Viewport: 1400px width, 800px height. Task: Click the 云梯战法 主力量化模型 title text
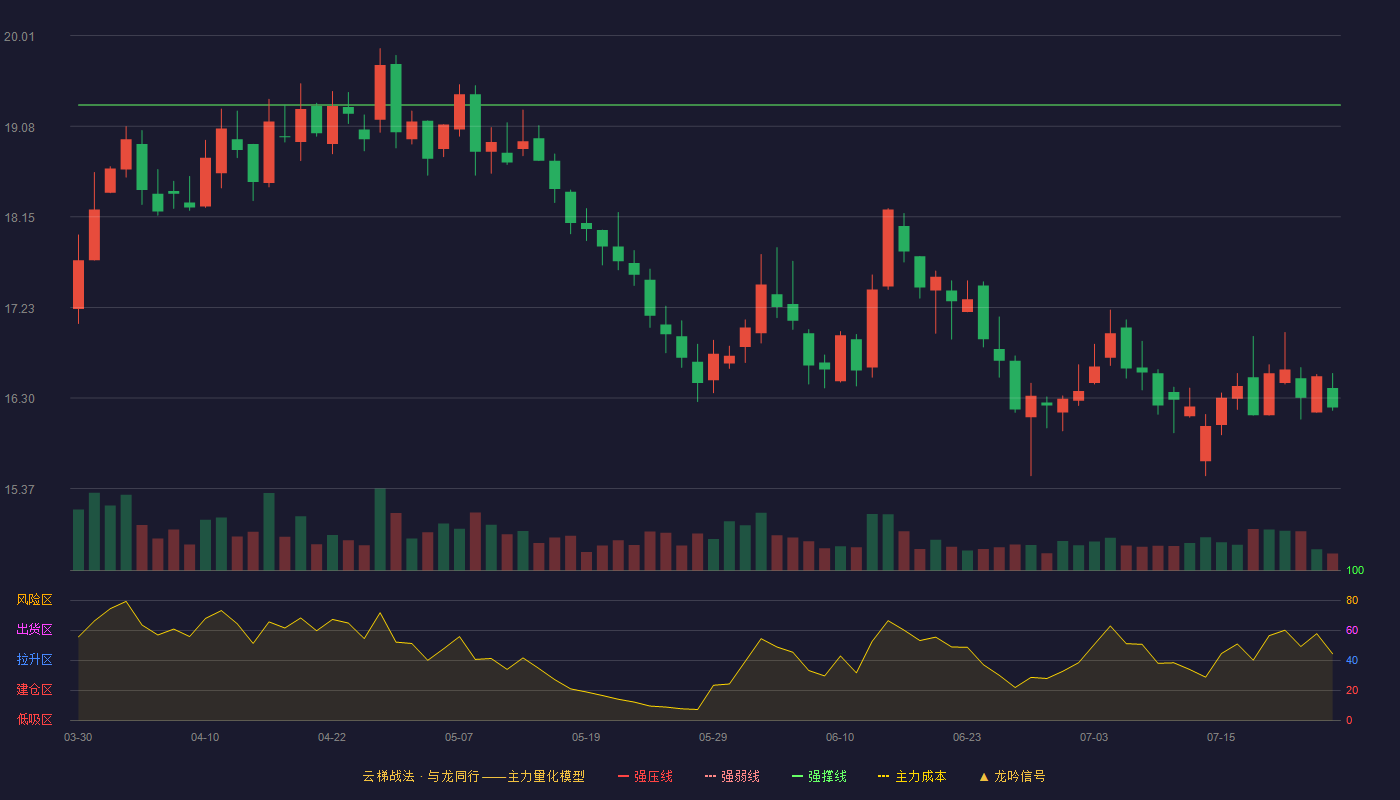click(473, 776)
